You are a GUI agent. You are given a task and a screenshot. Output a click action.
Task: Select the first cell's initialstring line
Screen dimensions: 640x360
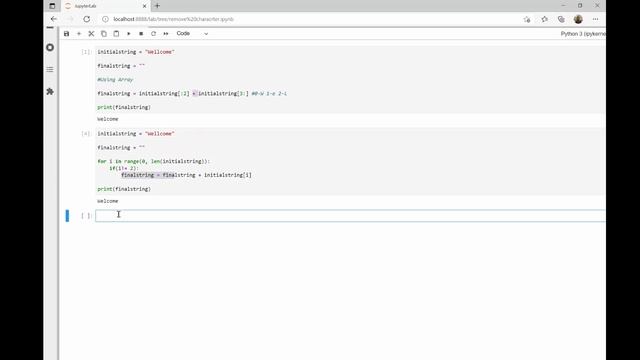tap(136, 52)
